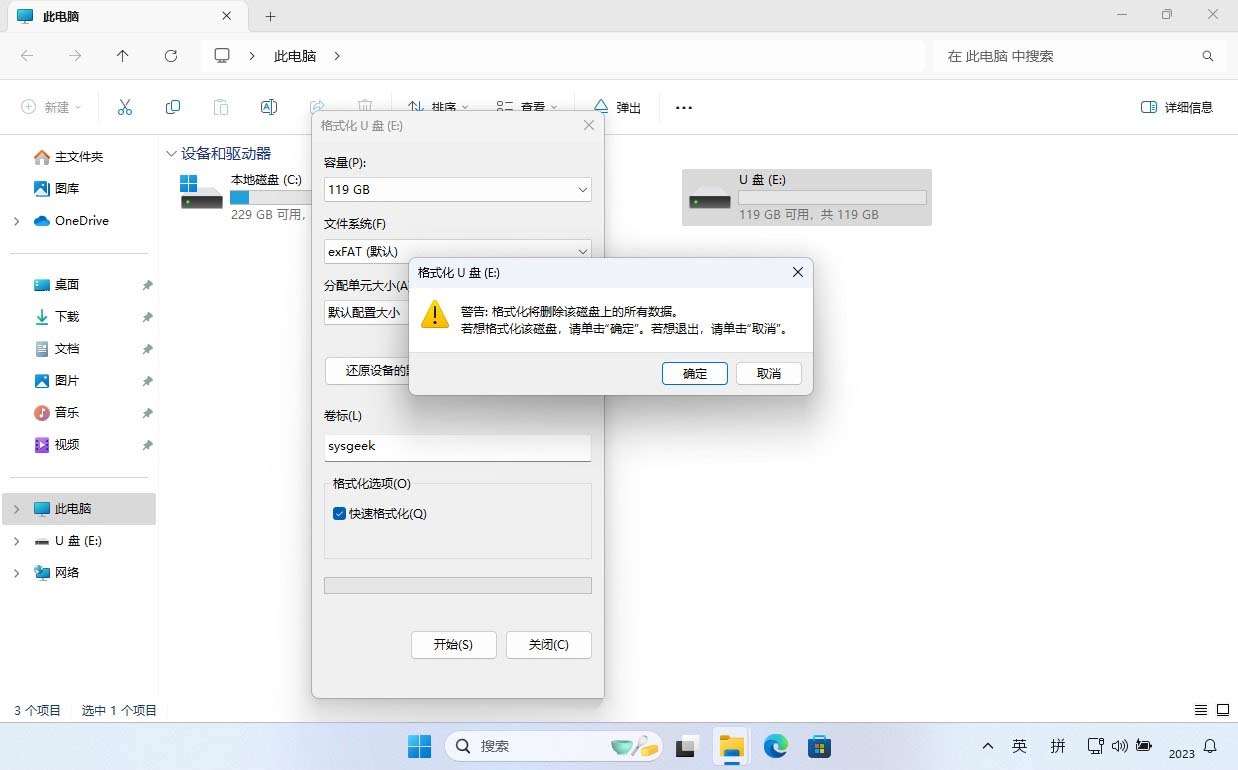Click 取消 to cancel the warning

point(768,373)
